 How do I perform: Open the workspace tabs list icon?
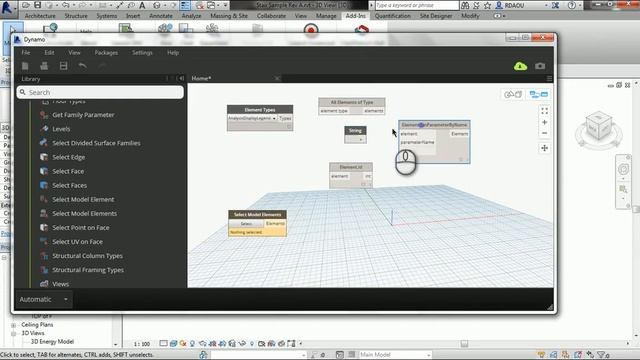tap(549, 78)
